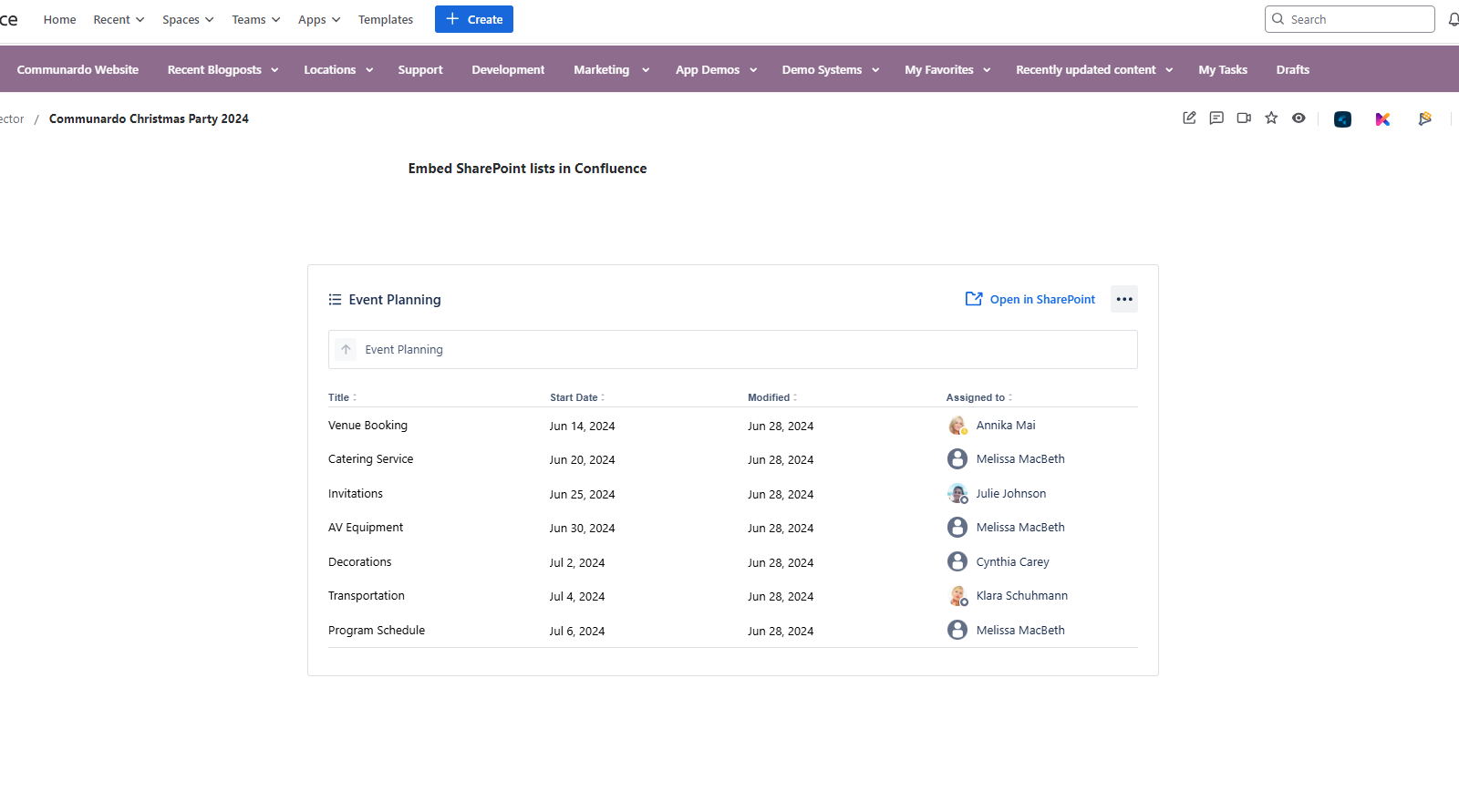Expand Recent Blogposts menu

pyautogui.click(x=222, y=69)
